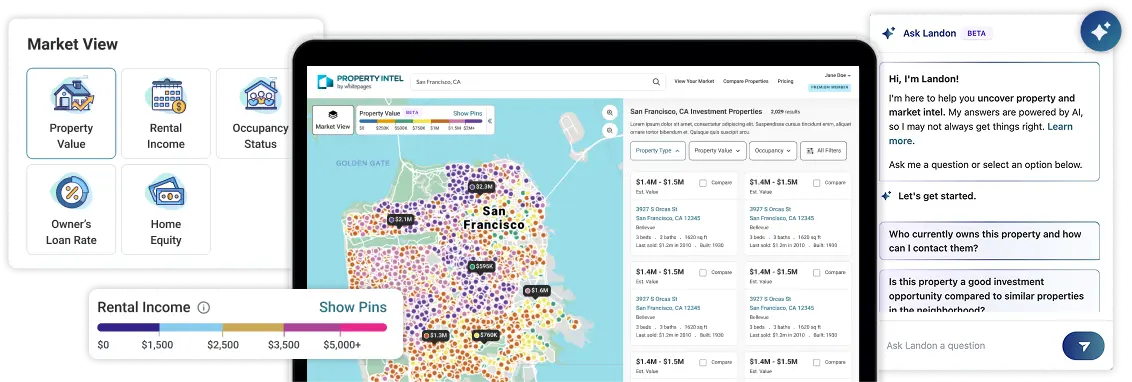
Task: Open the View Your Market menu item
Action: [x=694, y=82]
